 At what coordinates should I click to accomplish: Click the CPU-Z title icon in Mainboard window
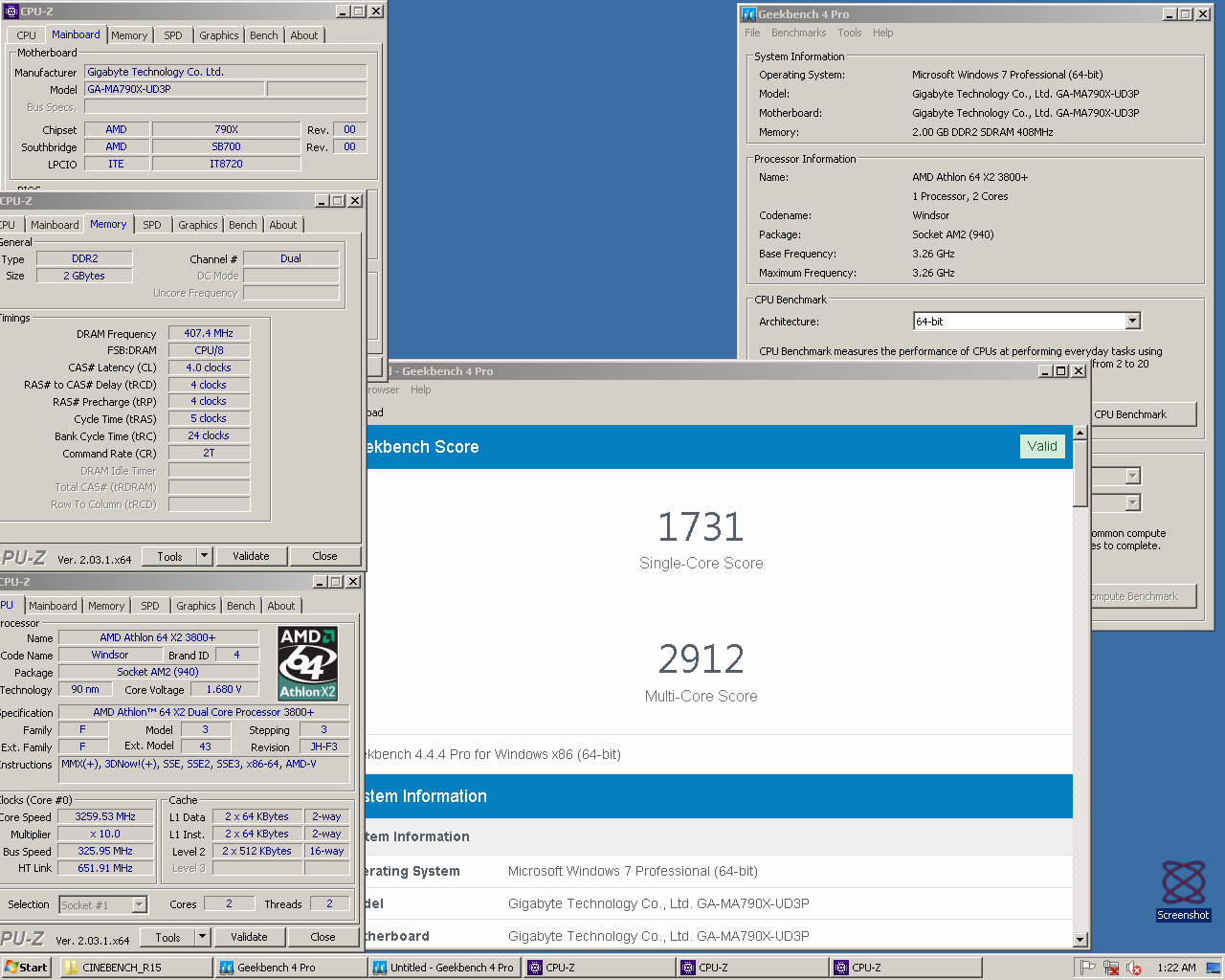tap(11, 11)
